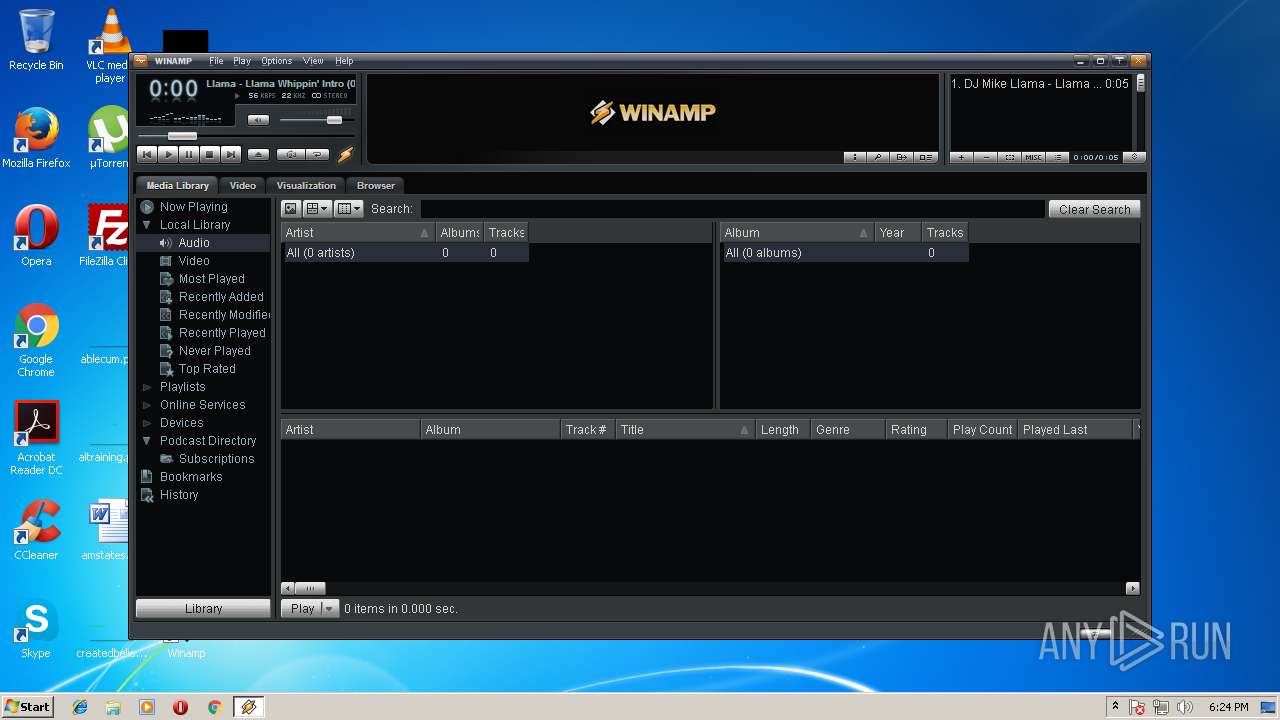The image size is (1280, 720).
Task: Open the View menu
Action: tap(313, 61)
